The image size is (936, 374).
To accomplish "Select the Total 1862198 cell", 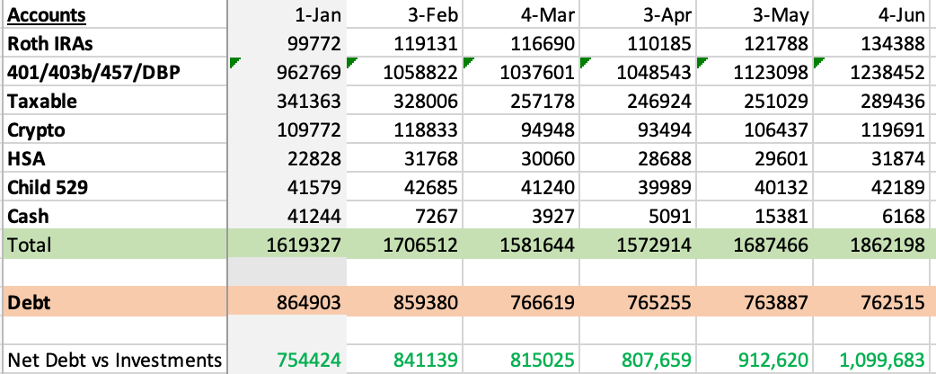I will pyautogui.click(x=873, y=244).
